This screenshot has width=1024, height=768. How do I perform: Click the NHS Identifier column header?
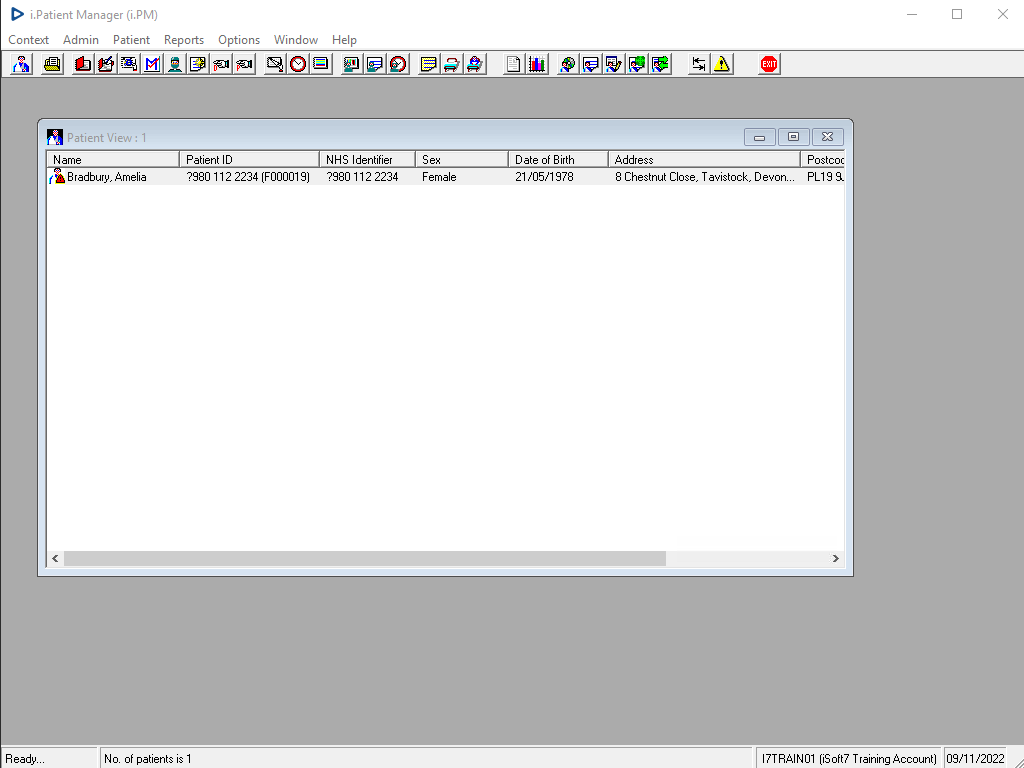[x=368, y=159]
